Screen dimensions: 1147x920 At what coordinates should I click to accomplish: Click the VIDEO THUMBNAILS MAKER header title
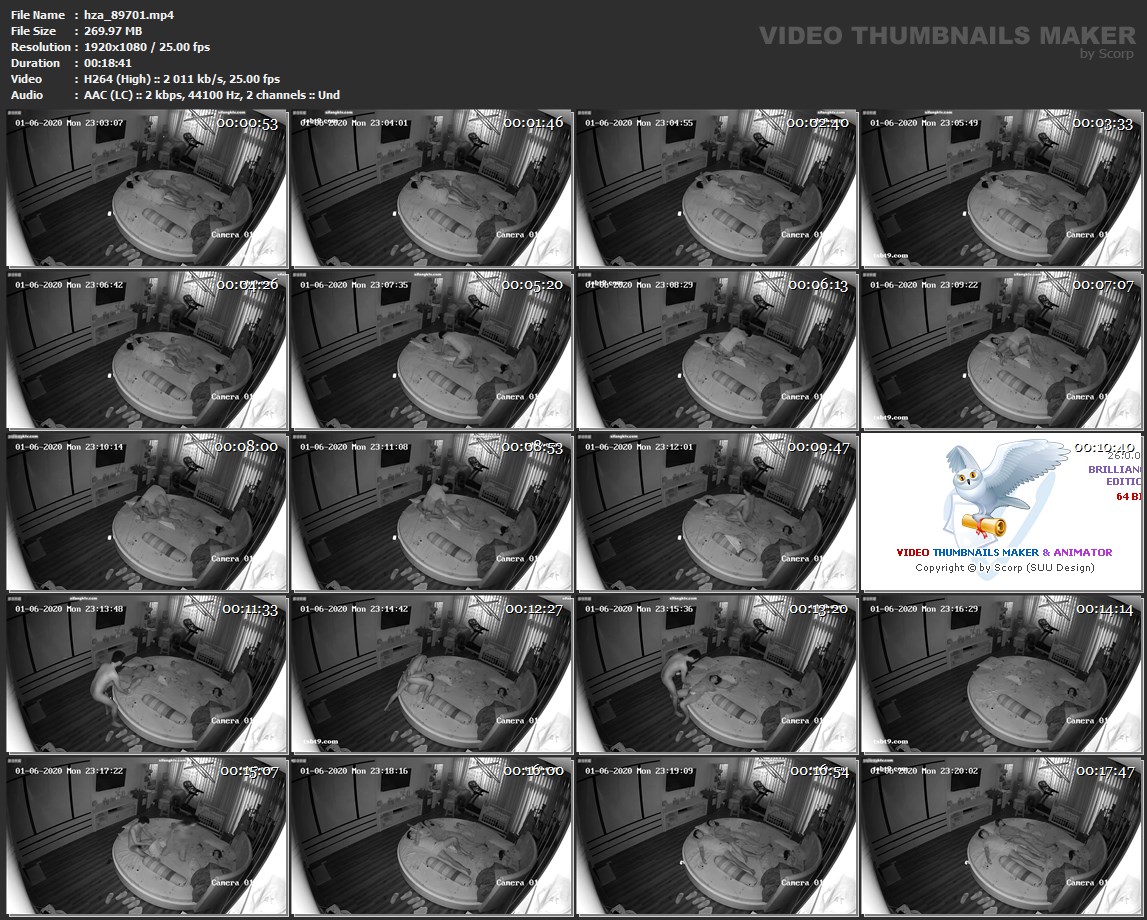[947, 35]
